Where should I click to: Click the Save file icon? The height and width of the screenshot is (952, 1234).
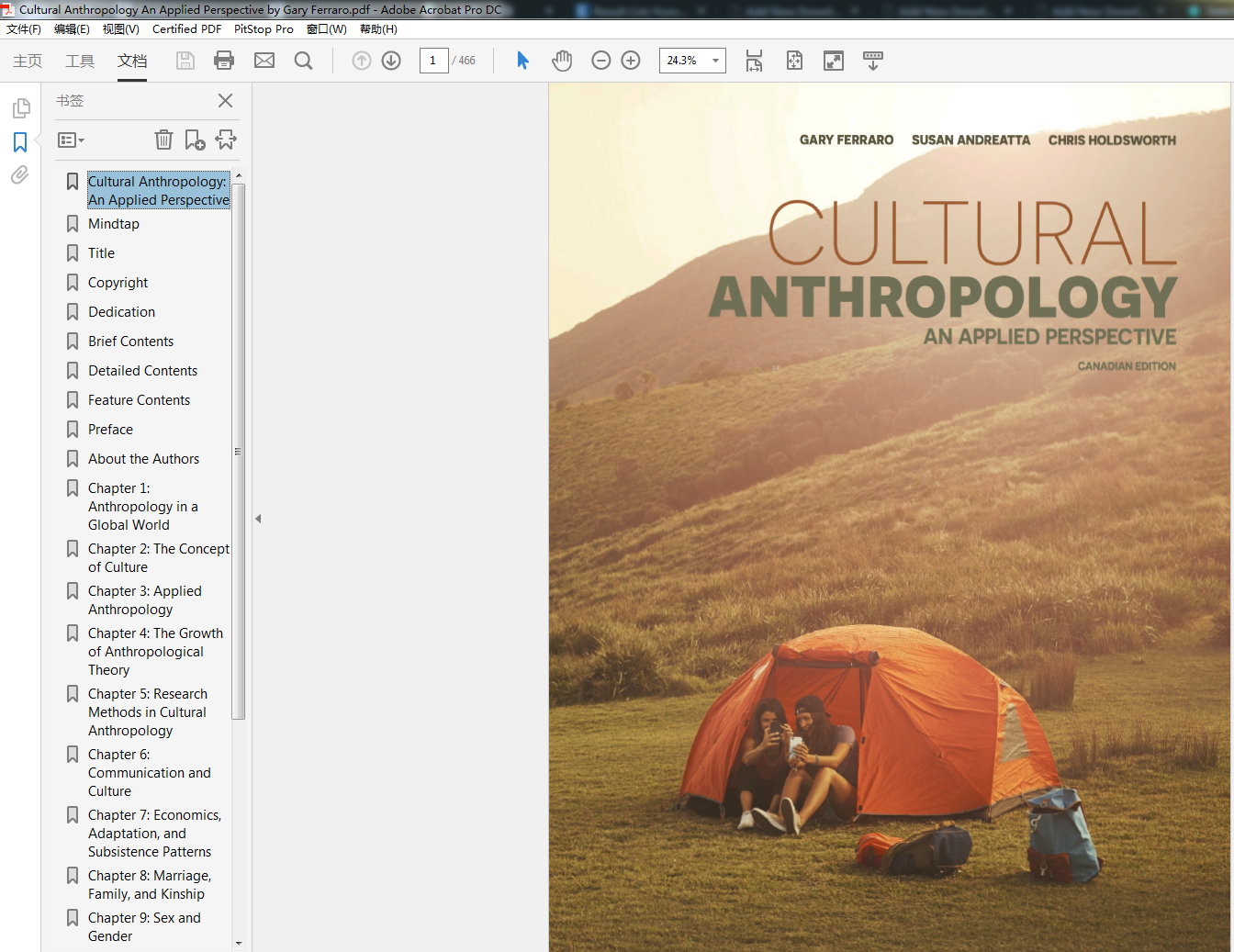pos(185,61)
